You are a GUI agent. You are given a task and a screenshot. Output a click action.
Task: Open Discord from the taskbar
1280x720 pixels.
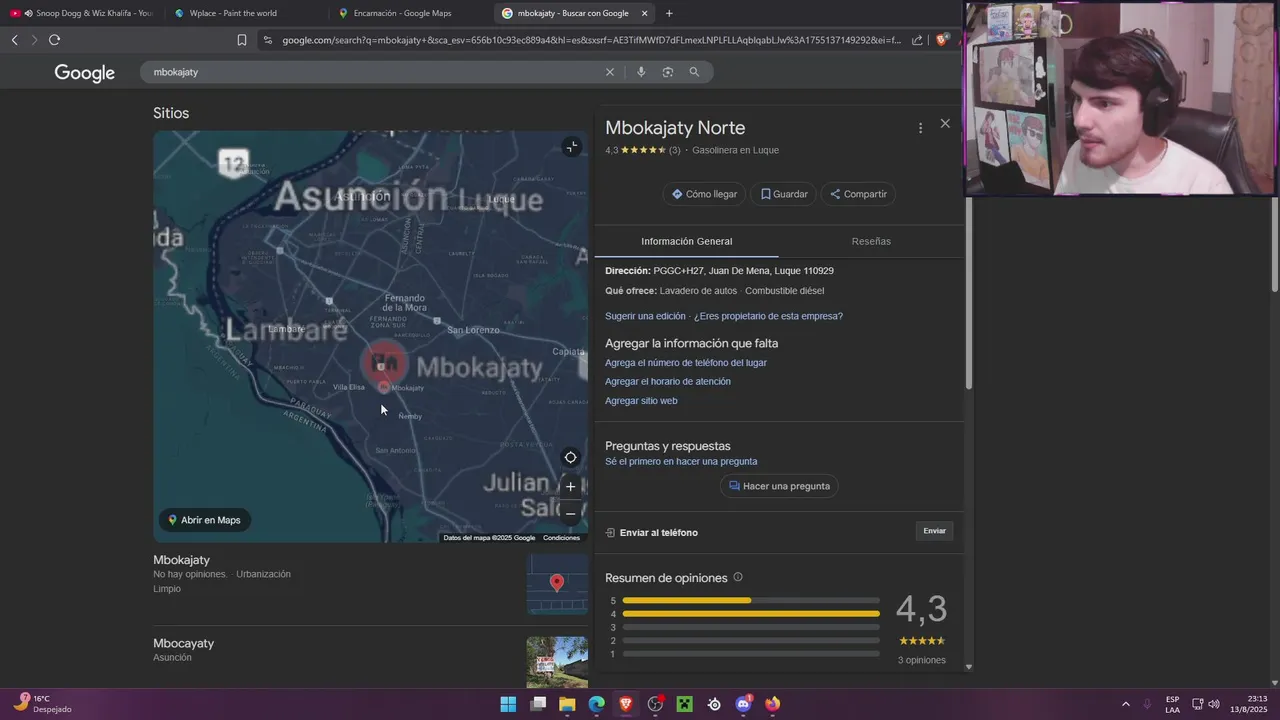click(x=743, y=704)
